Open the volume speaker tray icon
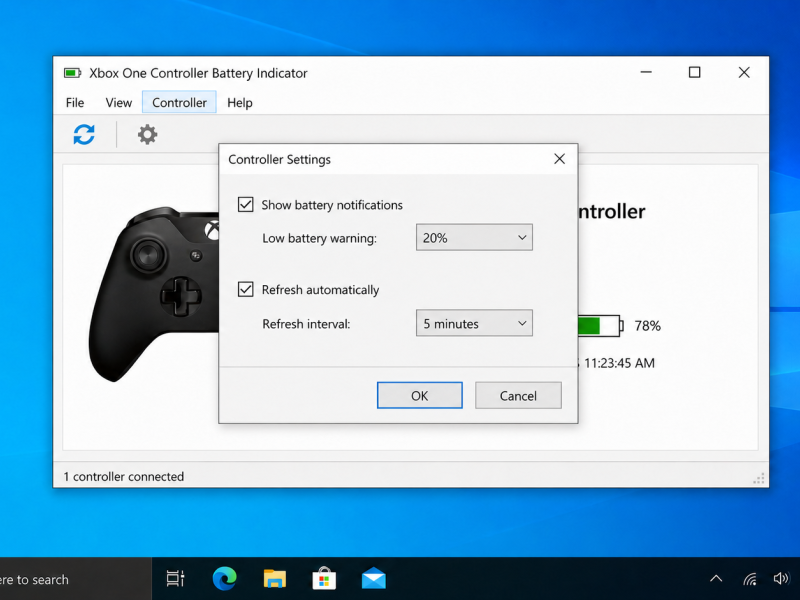 [781, 579]
